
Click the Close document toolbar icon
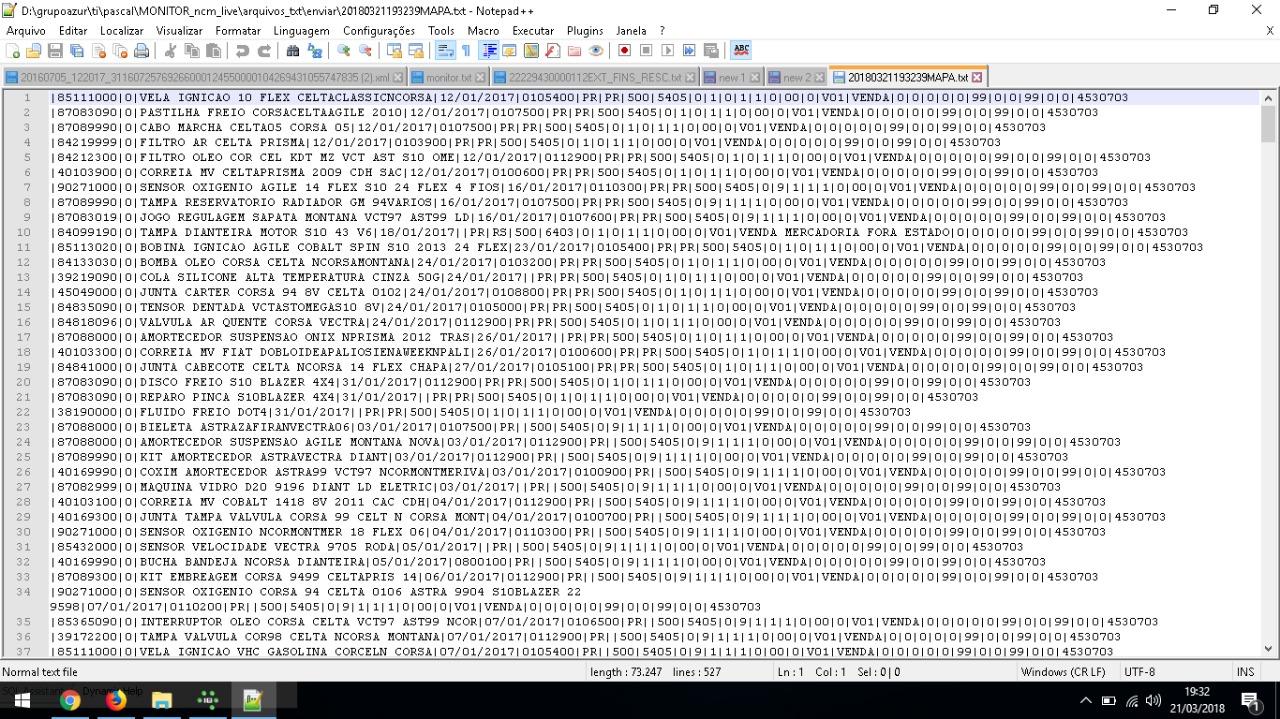pos(98,51)
